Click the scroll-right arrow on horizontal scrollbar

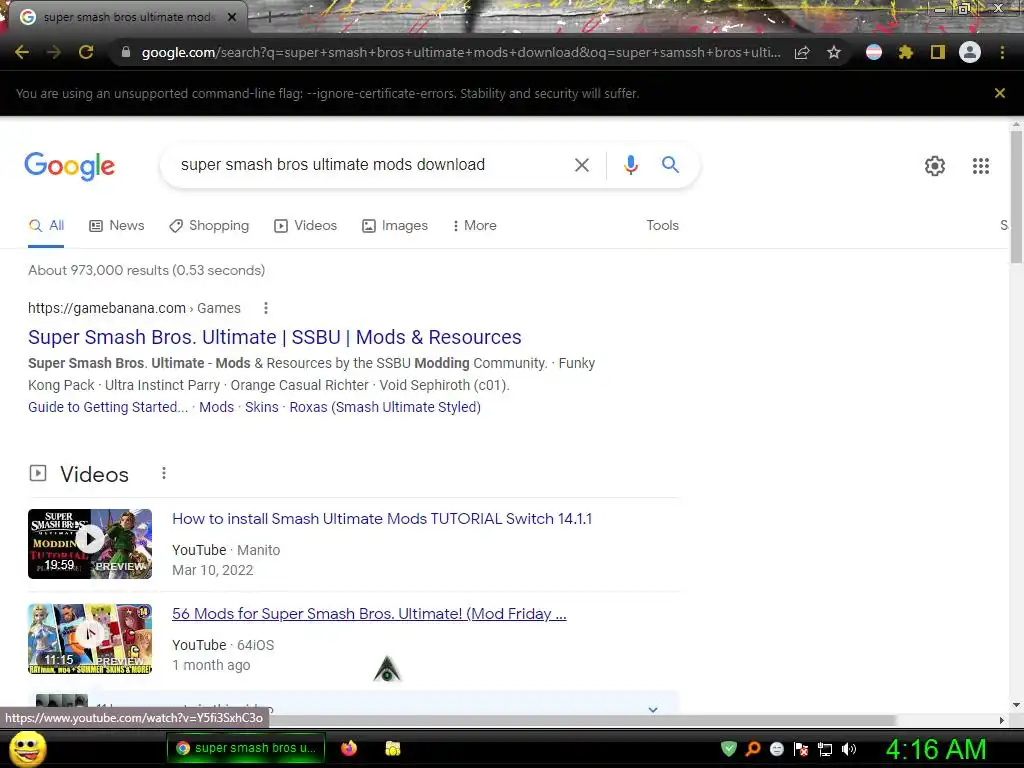point(1002,720)
